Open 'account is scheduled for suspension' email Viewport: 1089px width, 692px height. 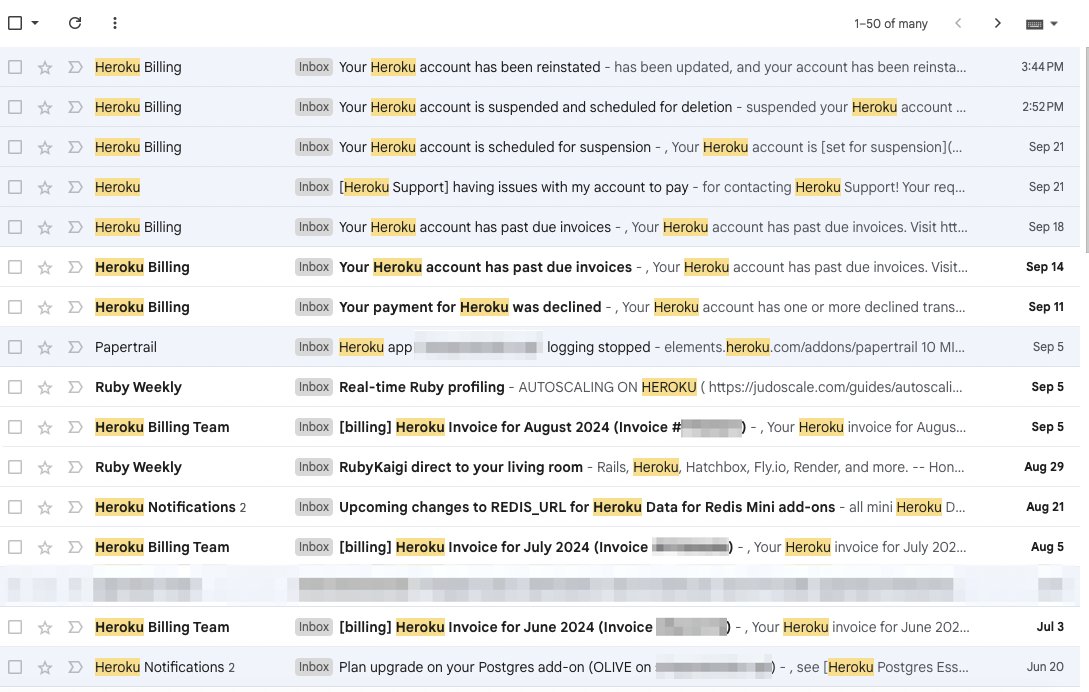pyautogui.click(x=494, y=147)
